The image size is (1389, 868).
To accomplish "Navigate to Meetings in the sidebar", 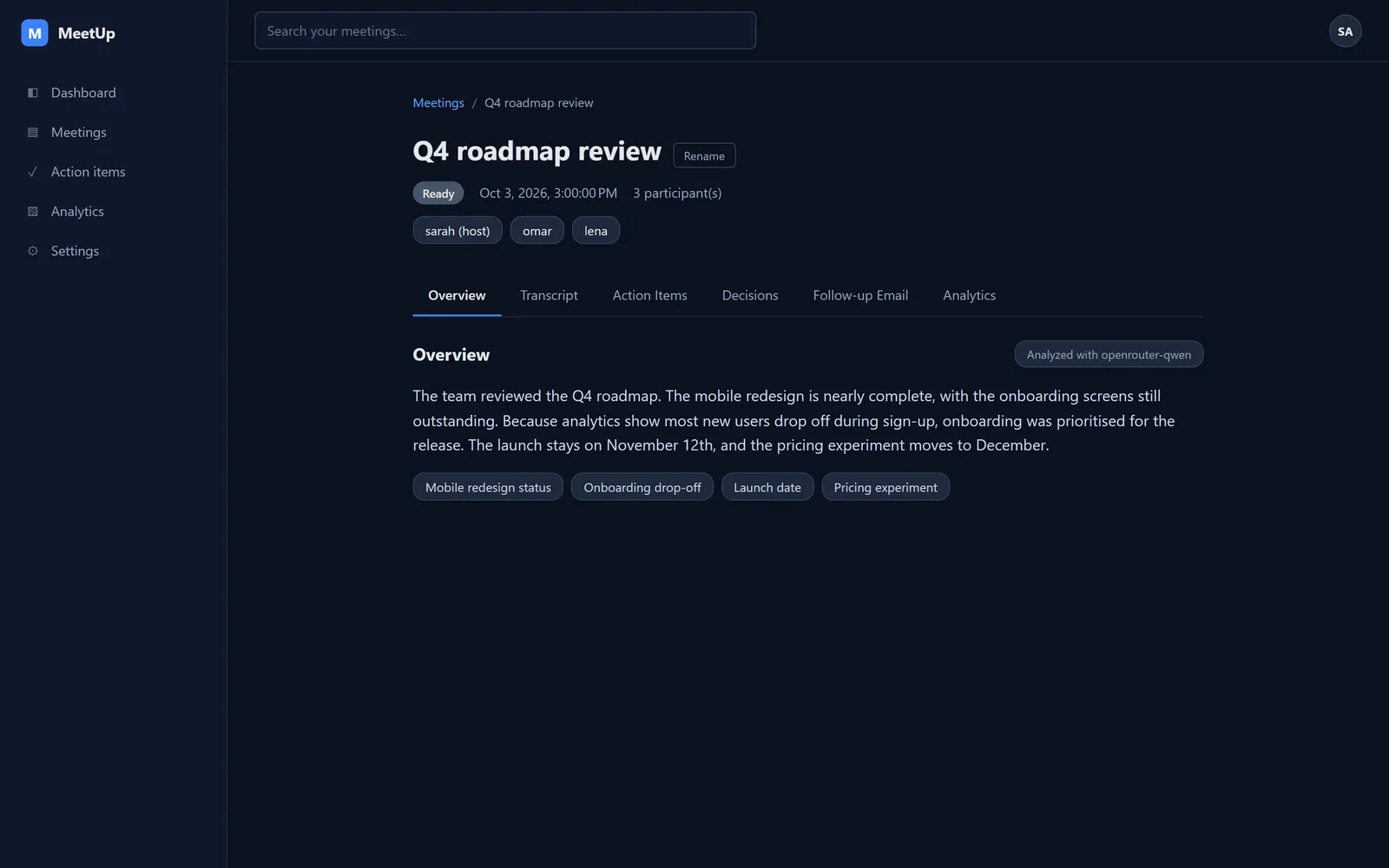I will 114,133.
